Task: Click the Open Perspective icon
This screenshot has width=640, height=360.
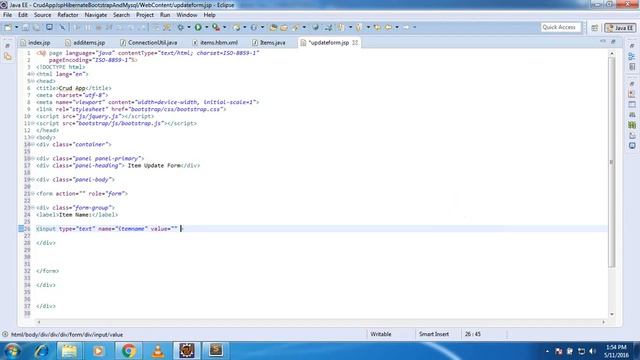Action: pyautogui.click(x=595, y=28)
